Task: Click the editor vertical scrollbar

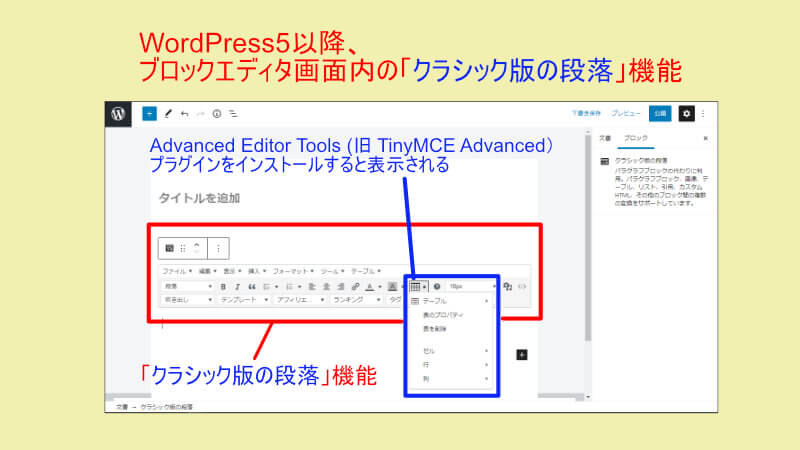Action: click(x=588, y=239)
